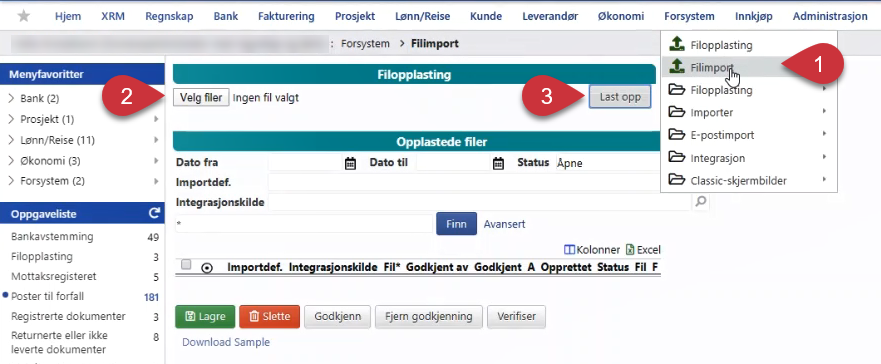The height and width of the screenshot is (364, 881).
Task: Open the Lønn/Reise menu
Action: (x=423, y=16)
